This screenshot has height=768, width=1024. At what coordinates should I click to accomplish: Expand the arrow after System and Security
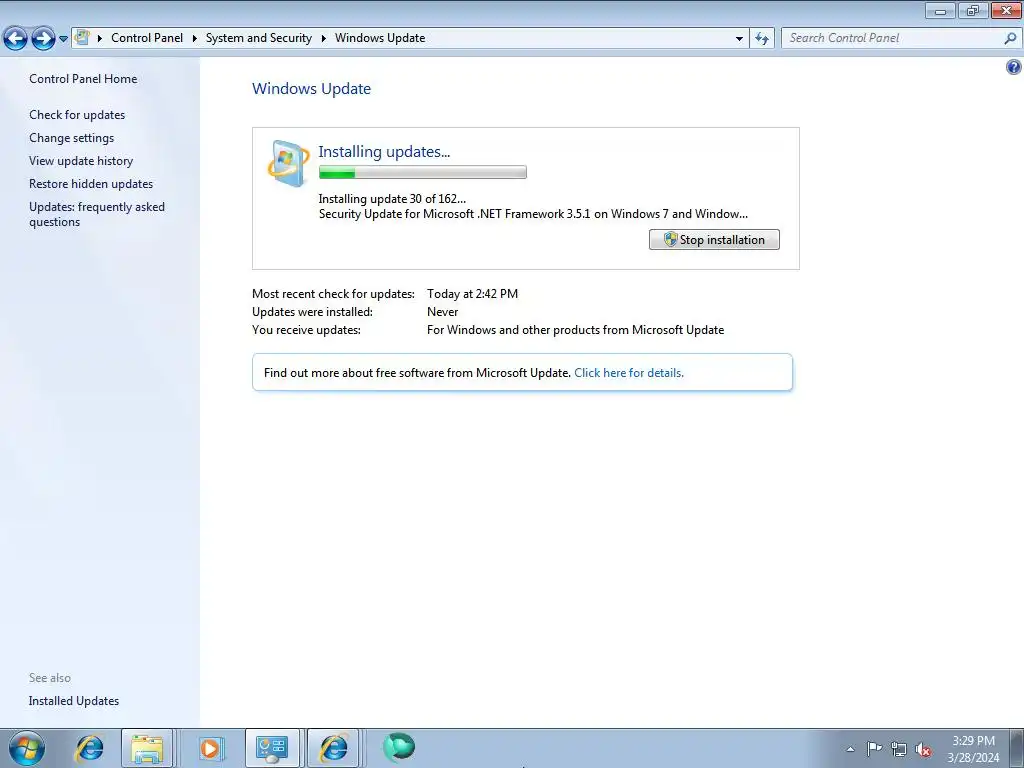coord(323,39)
